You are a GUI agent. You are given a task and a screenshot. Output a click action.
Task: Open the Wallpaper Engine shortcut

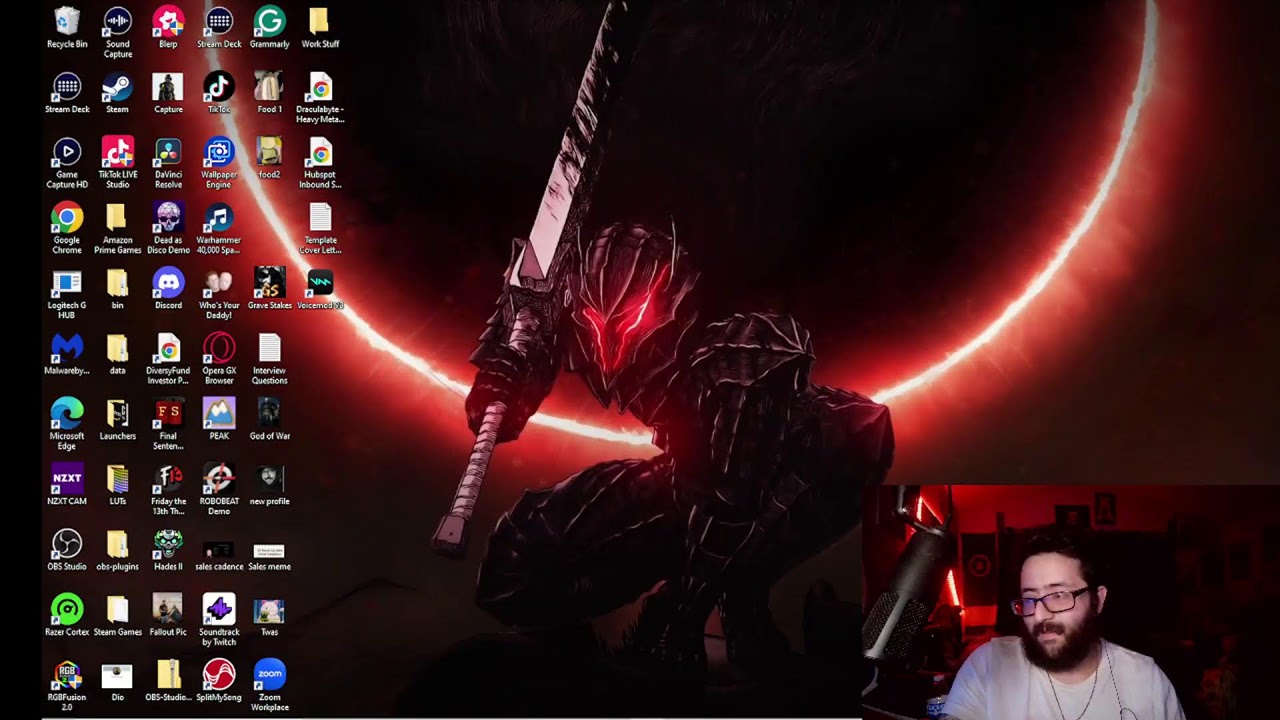pyautogui.click(x=219, y=163)
